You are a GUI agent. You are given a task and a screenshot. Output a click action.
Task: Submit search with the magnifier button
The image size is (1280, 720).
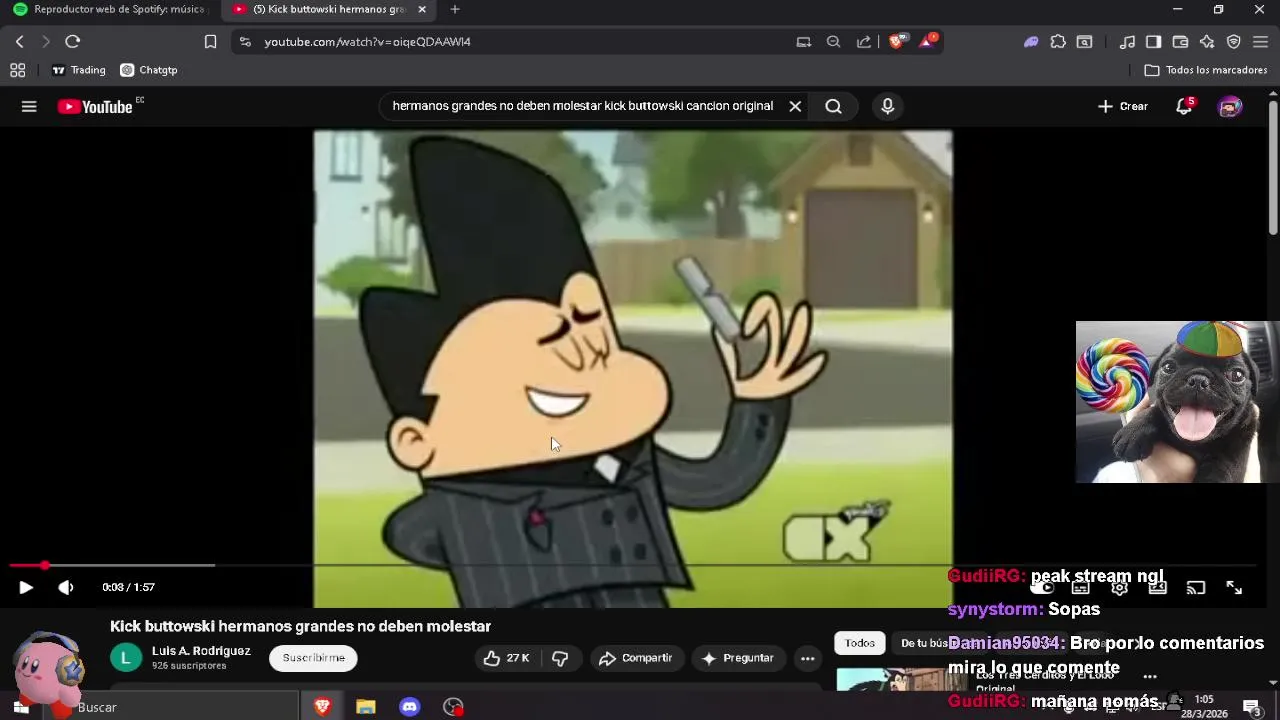click(x=833, y=106)
